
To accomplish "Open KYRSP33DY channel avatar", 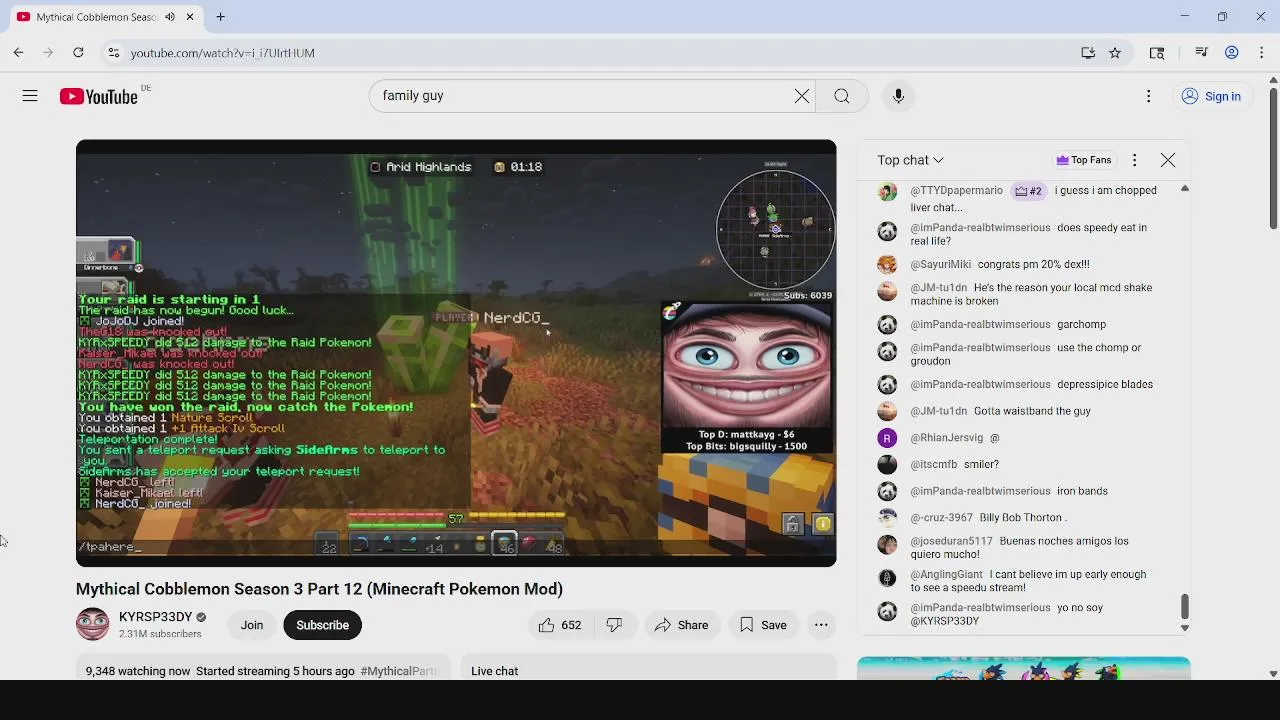I will [x=93, y=624].
